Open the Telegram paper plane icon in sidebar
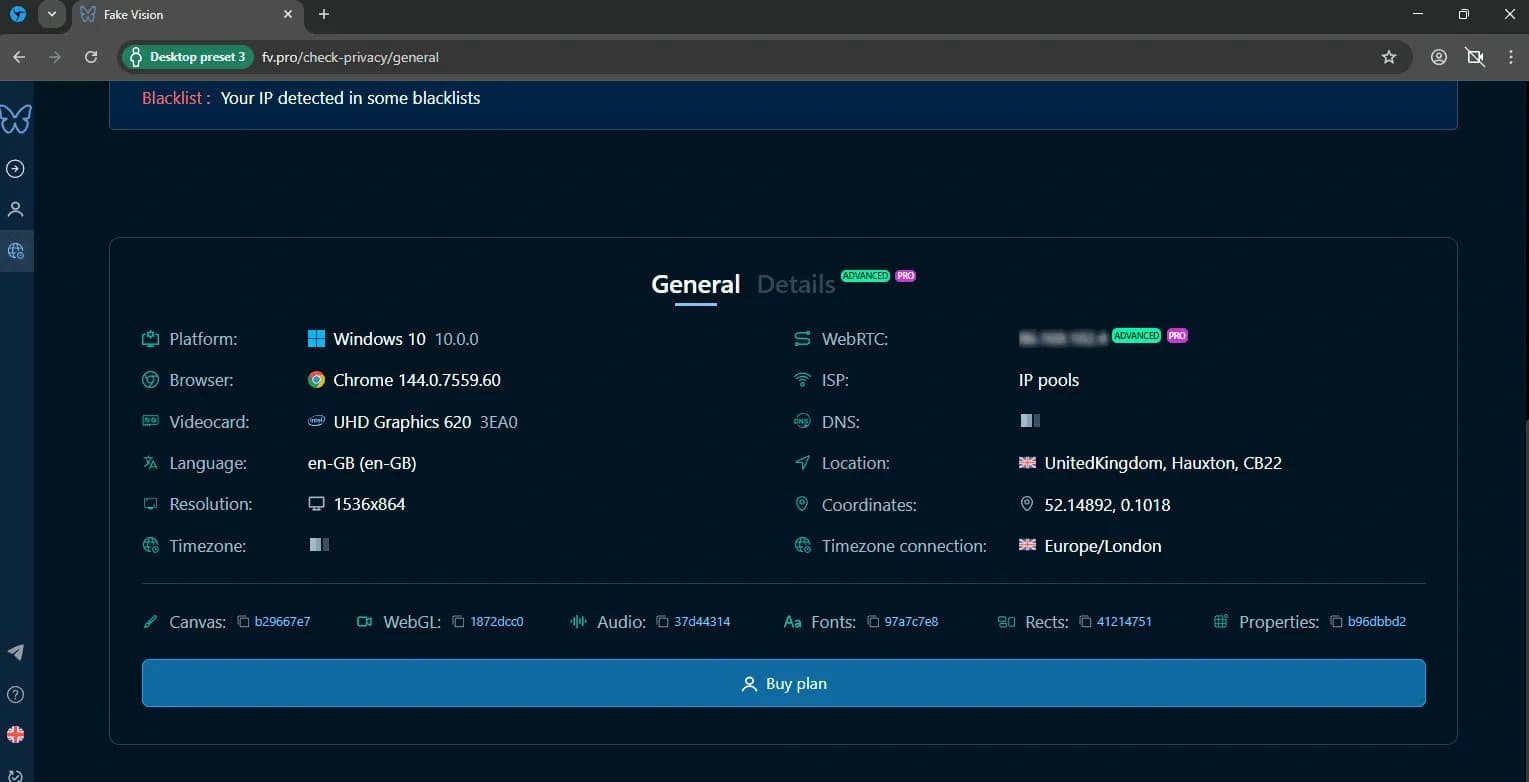Viewport: 1529px width, 782px height. 15,652
